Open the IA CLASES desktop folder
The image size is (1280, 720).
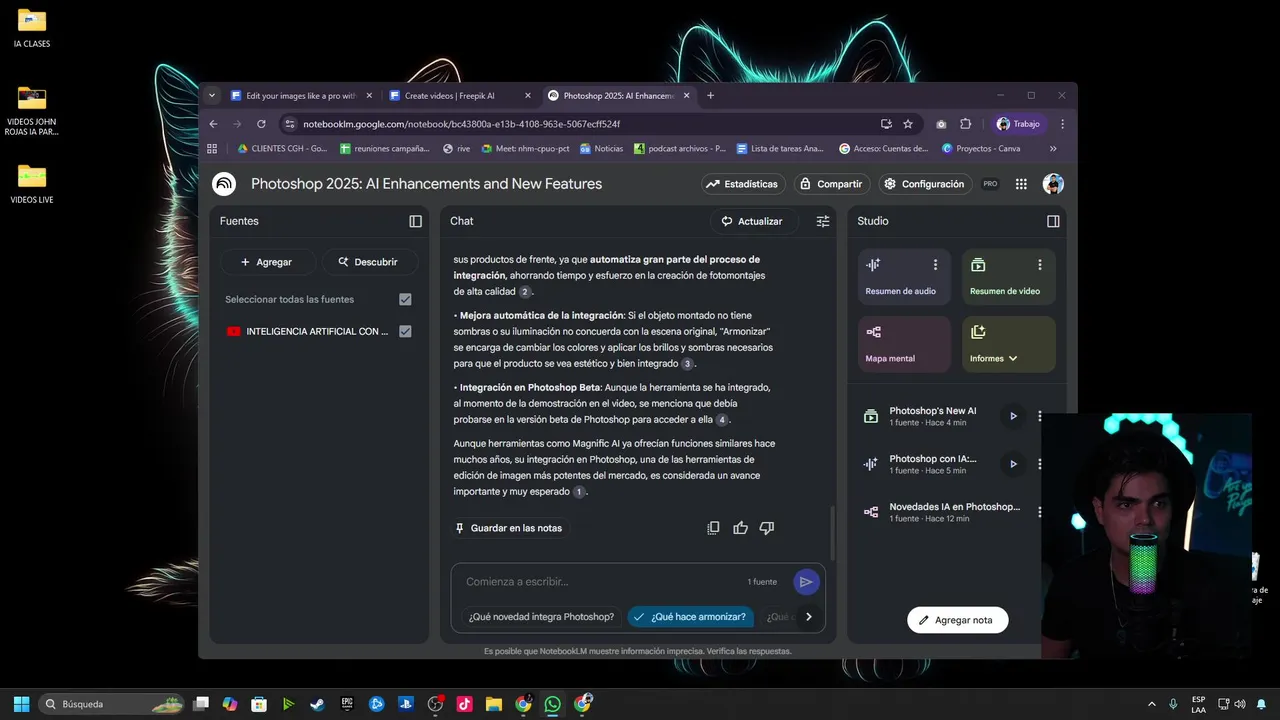click(x=32, y=28)
